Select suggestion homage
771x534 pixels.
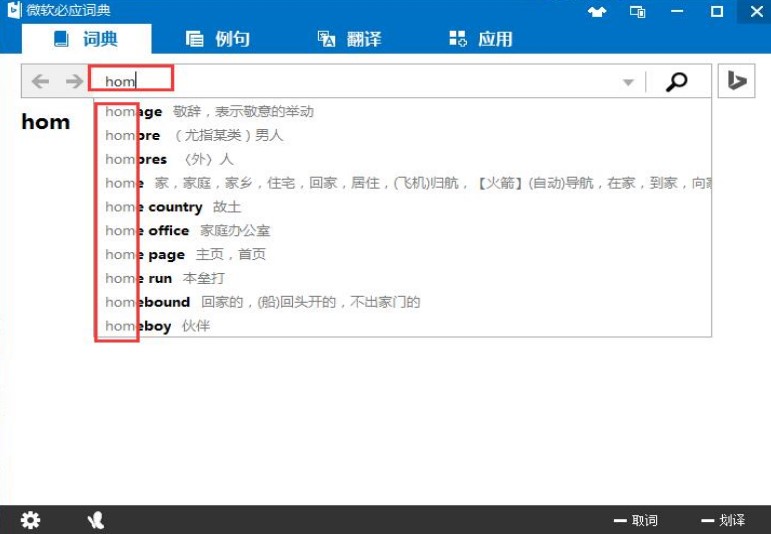[403, 112]
